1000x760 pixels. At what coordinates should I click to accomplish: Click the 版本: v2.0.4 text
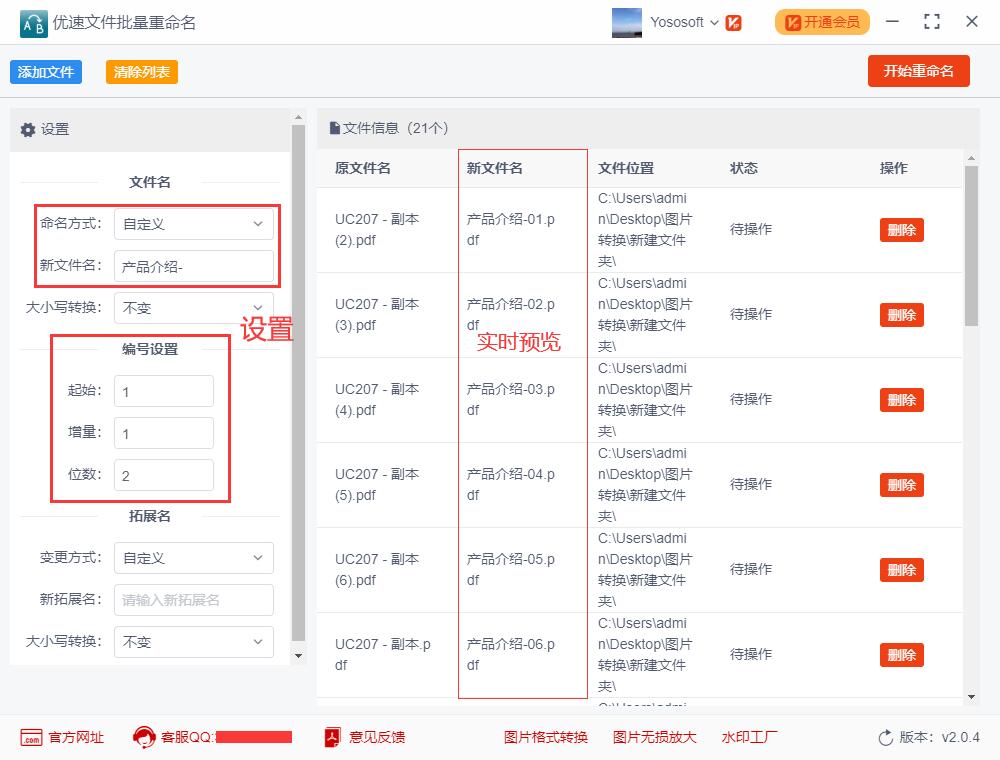click(x=939, y=738)
